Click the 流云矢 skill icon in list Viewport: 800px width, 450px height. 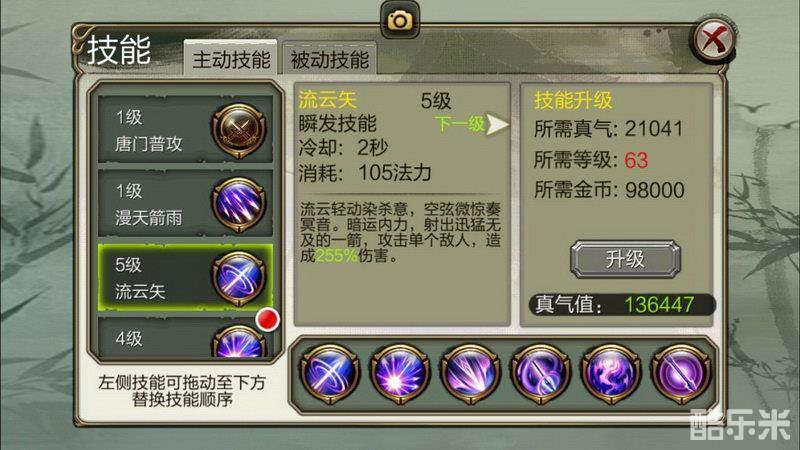click(239, 278)
